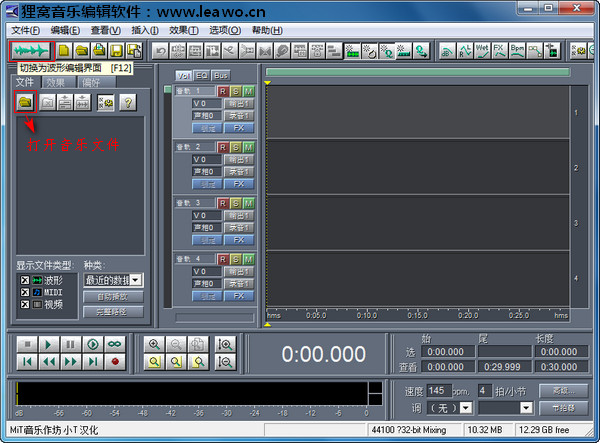
Task: Click track 1 volume field V 0
Action: point(207,104)
